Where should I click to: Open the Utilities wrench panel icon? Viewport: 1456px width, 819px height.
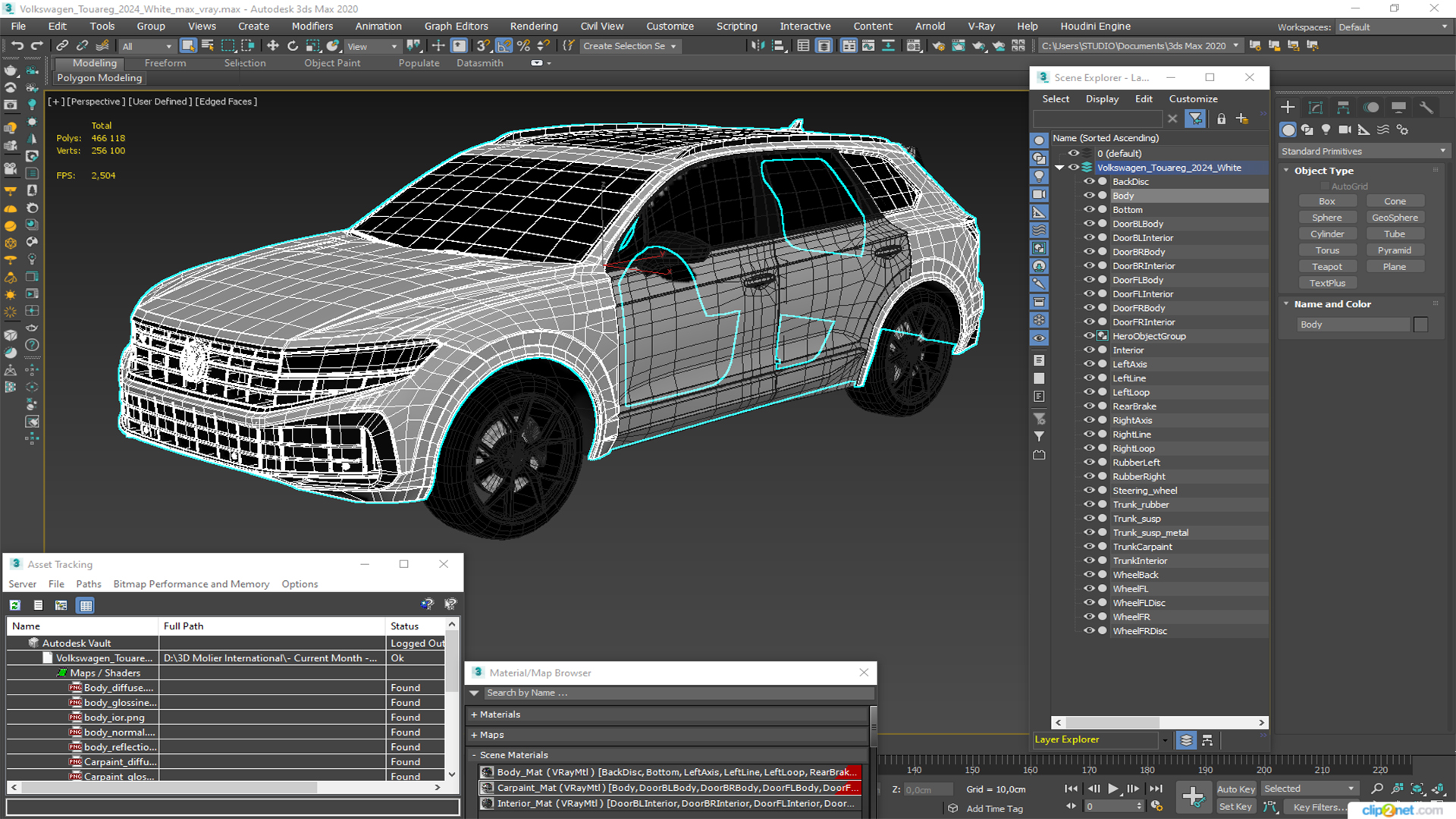(1426, 108)
